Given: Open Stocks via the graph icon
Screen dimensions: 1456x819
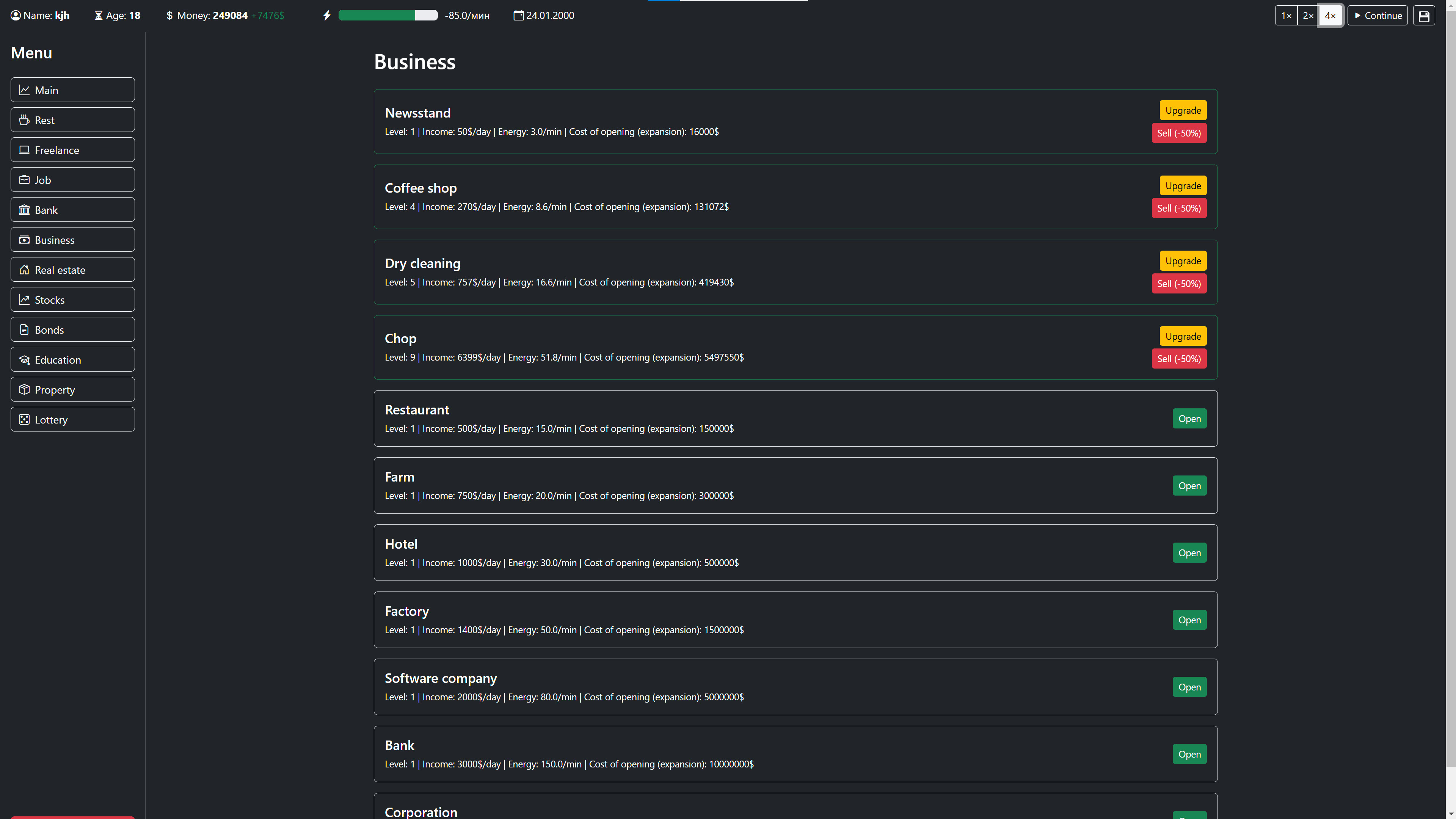Looking at the screenshot, I should (x=24, y=300).
